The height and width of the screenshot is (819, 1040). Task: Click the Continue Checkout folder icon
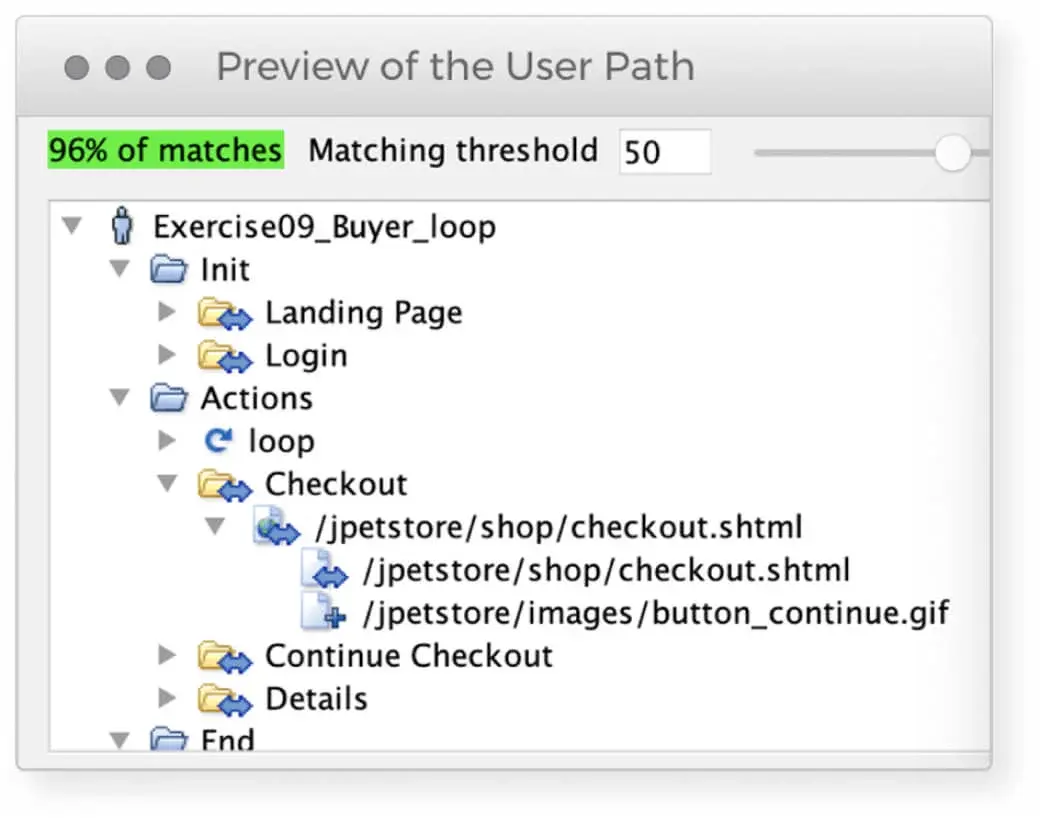(224, 656)
